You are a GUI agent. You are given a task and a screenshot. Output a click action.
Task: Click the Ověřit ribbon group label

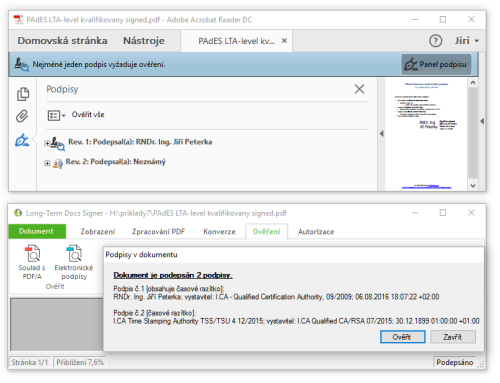55,286
